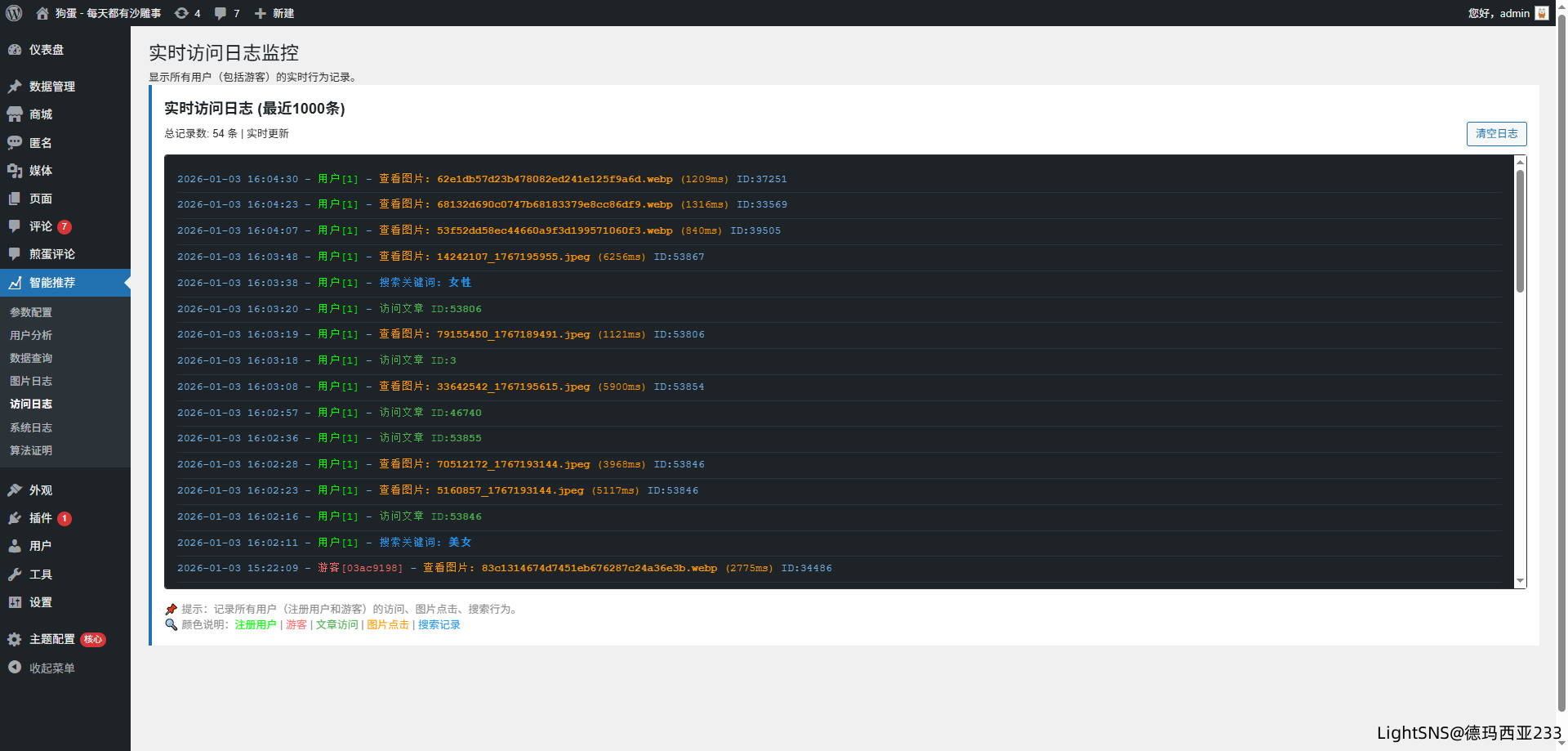Click the WordPress logo icon
This screenshot has width=1568, height=751.
pyautogui.click(x=14, y=13)
